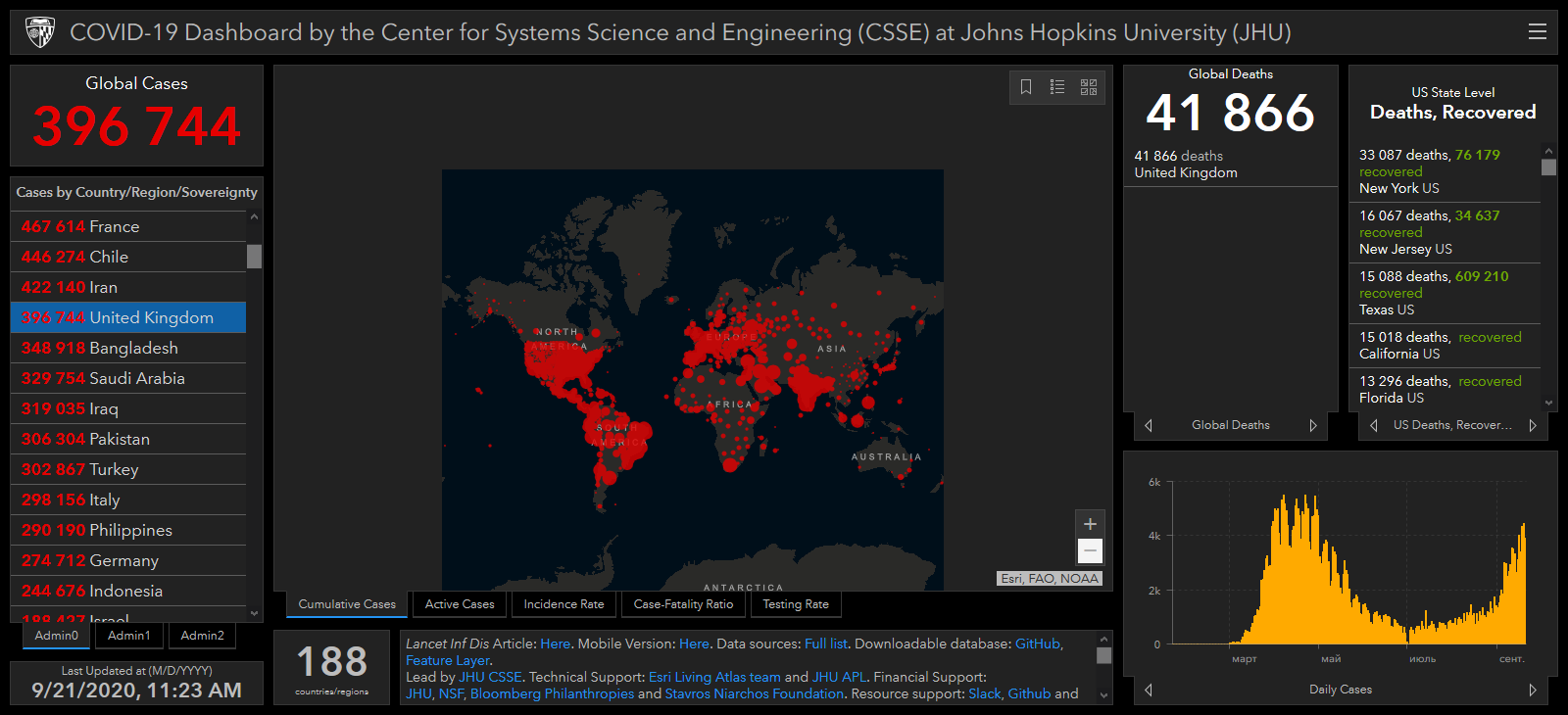Screen dimensions: 1568x715
Task: Open the Slack resource support link
Action: click(x=985, y=693)
